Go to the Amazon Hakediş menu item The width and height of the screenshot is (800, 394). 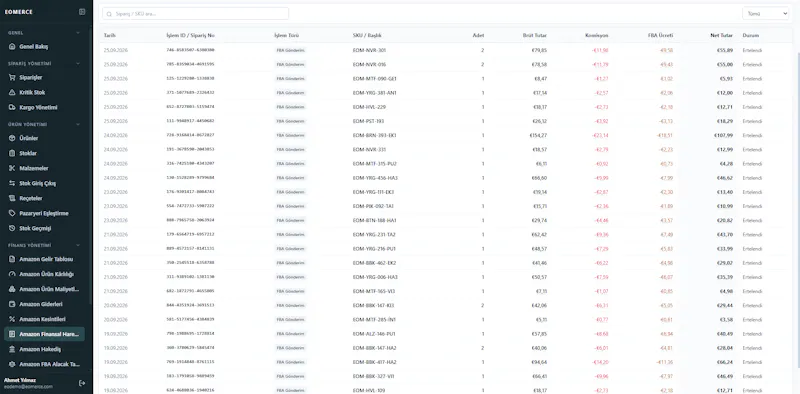(44, 349)
